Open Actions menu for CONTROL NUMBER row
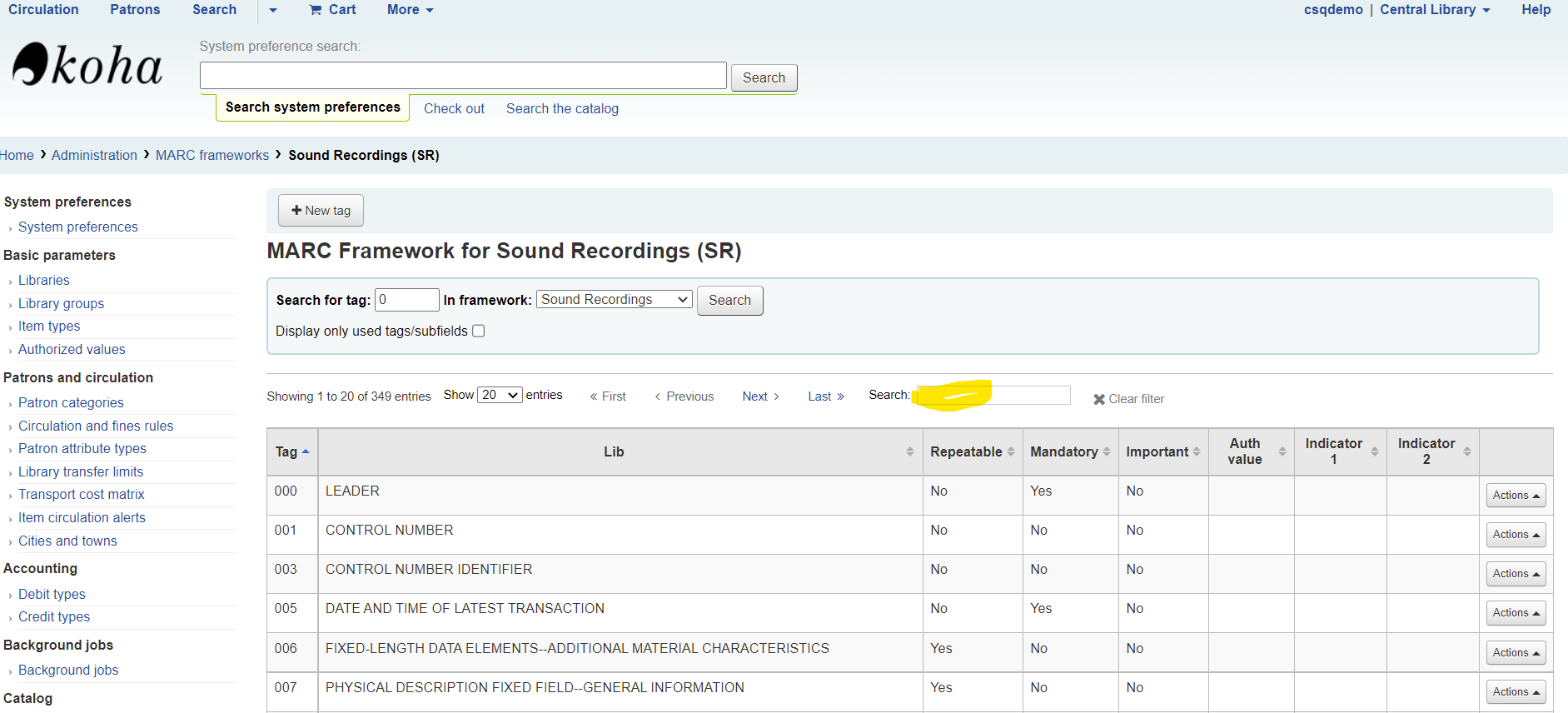Screen dimensions: 1568x713 1516,535
